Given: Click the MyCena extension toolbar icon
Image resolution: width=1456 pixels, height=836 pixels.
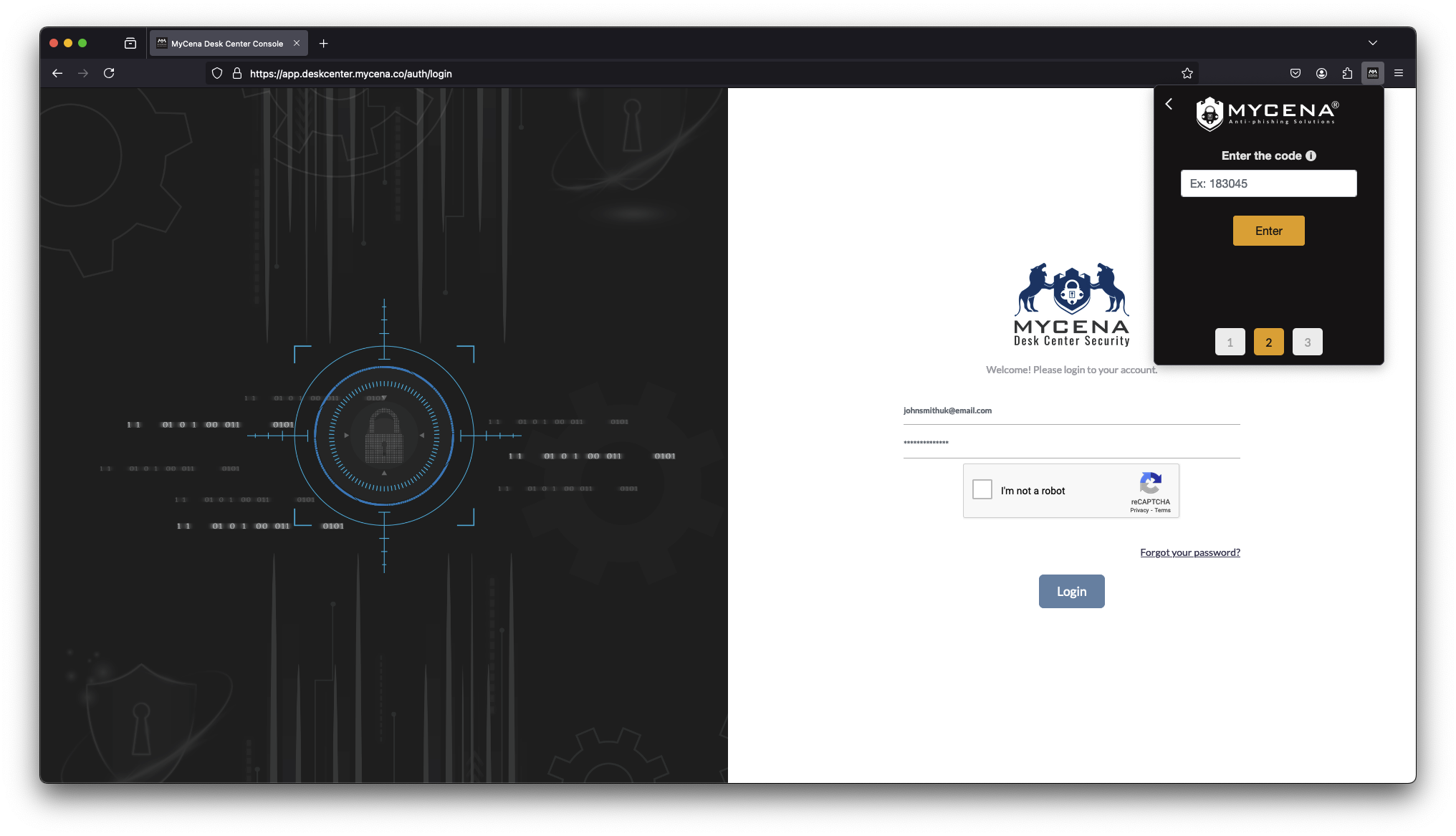Looking at the screenshot, I should click(x=1372, y=73).
